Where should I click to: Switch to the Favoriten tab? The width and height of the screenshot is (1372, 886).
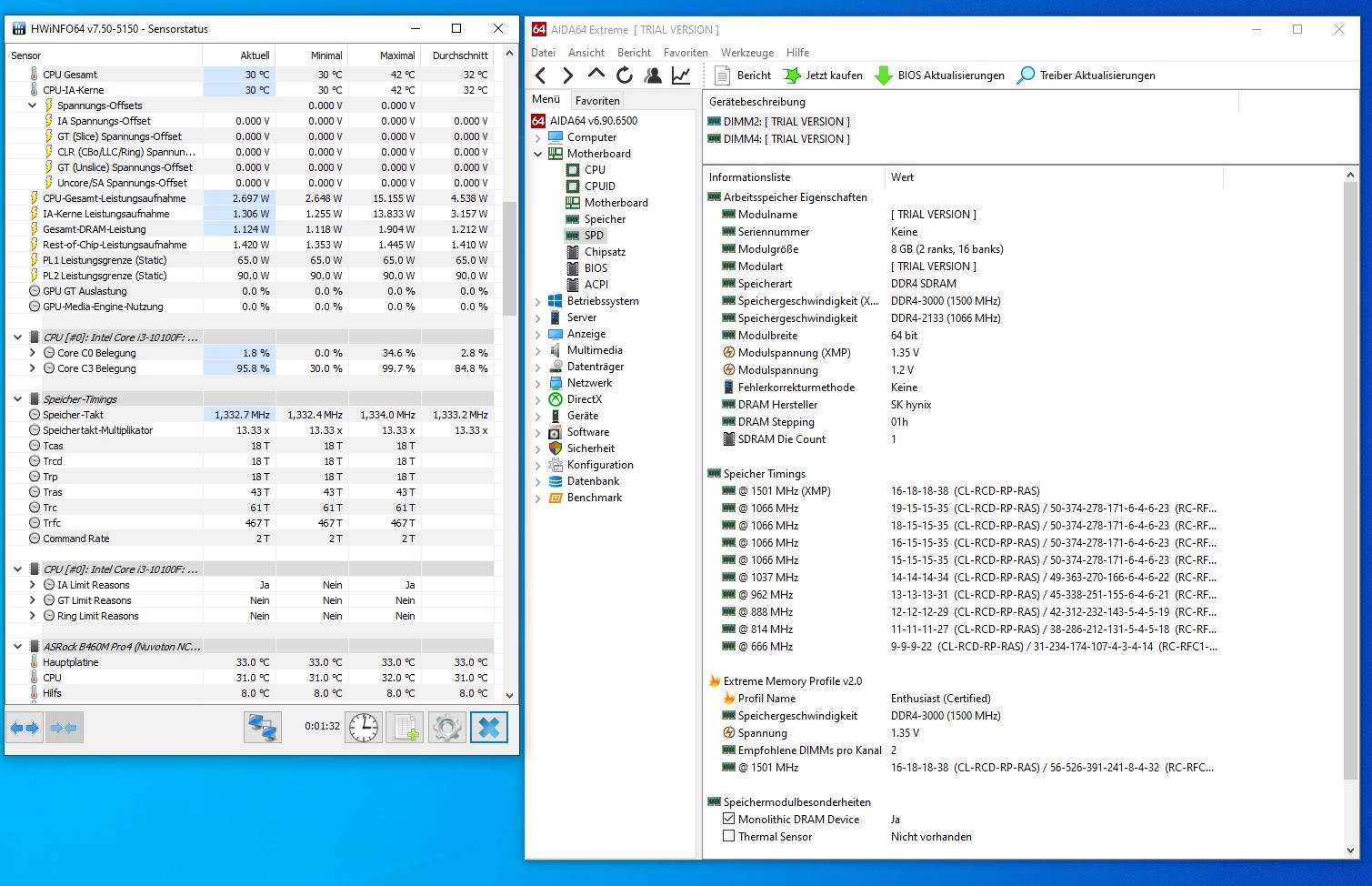(x=597, y=99)
